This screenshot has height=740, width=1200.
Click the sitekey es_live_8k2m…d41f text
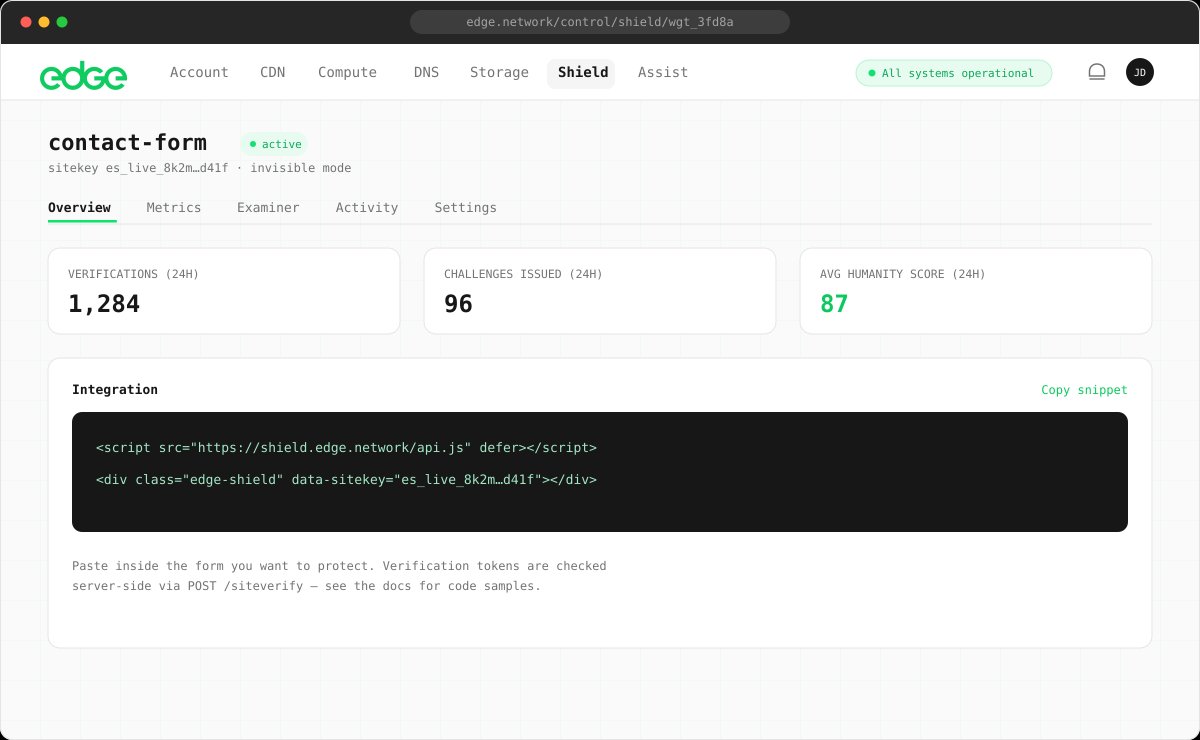(139, 168)
